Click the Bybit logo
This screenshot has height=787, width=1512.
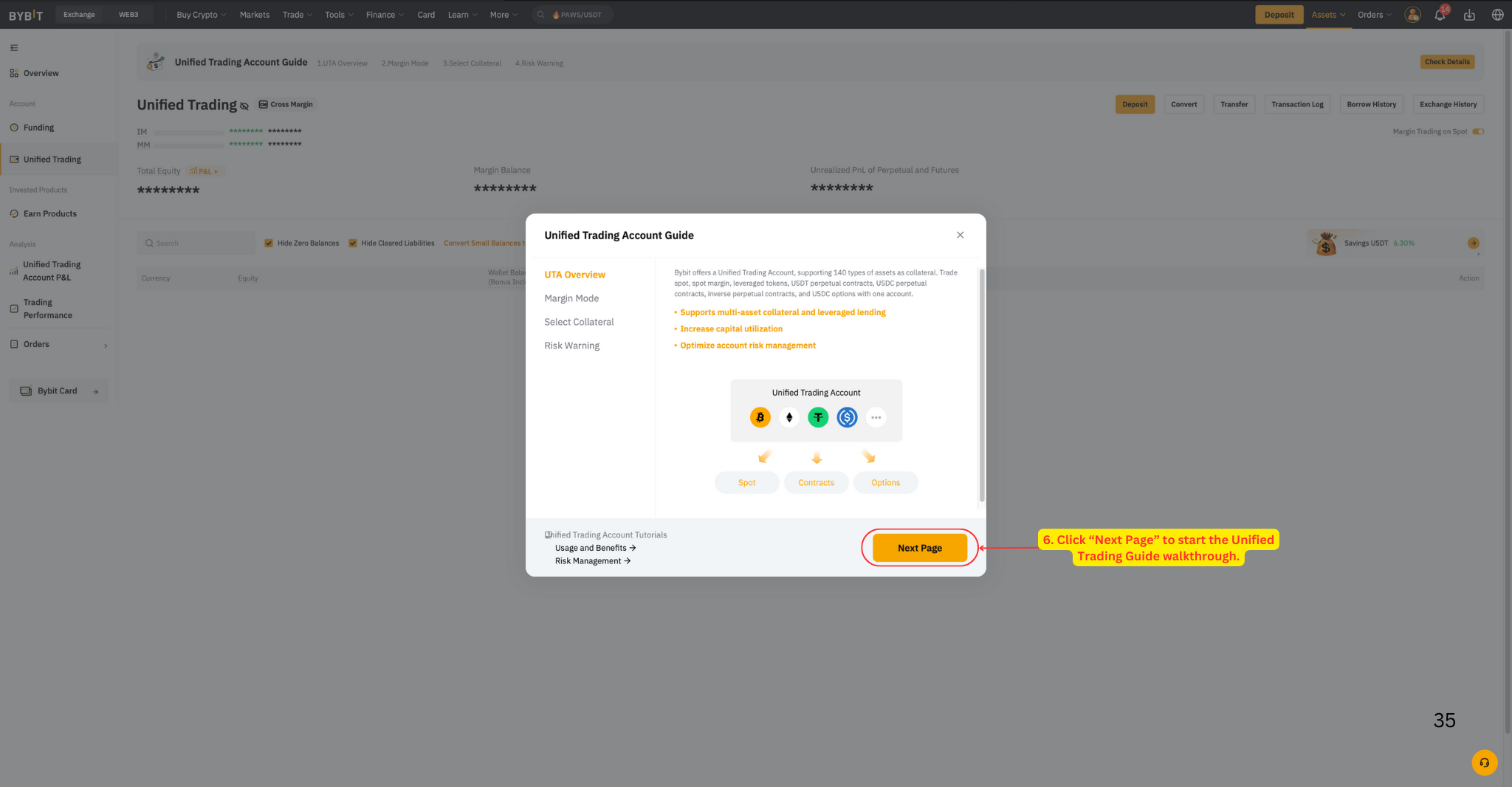pyautogui.click(x=26, y=15)
